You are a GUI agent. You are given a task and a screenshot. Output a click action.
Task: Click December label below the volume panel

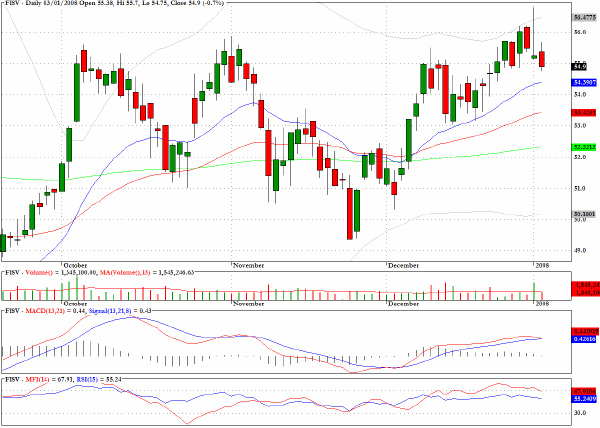403,304
